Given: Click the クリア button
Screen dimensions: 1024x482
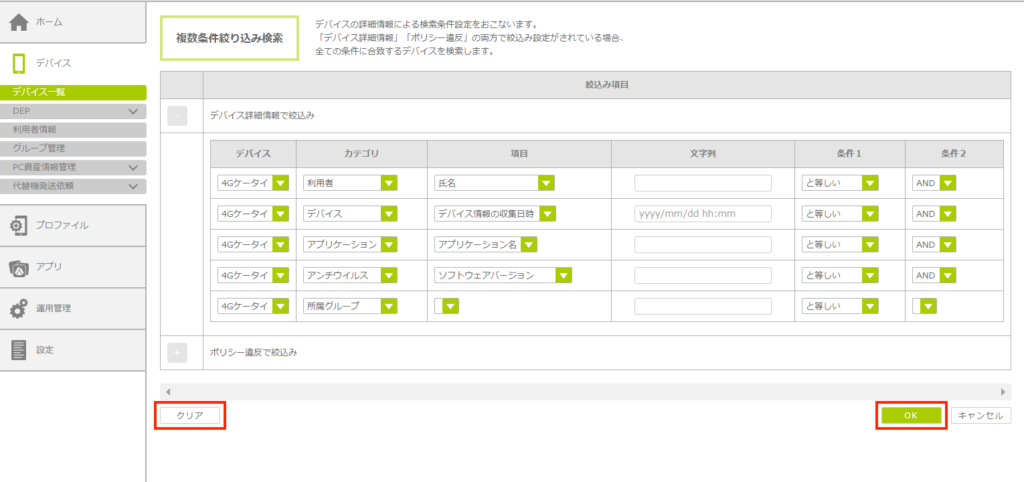Looking at the screenshot, I should point(190,416).
